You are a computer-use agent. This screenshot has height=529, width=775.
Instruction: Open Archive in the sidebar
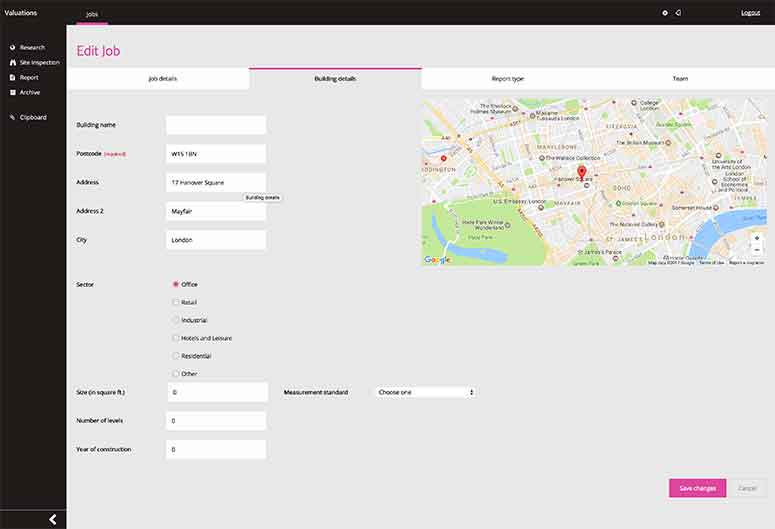click(x=25, y=92)
